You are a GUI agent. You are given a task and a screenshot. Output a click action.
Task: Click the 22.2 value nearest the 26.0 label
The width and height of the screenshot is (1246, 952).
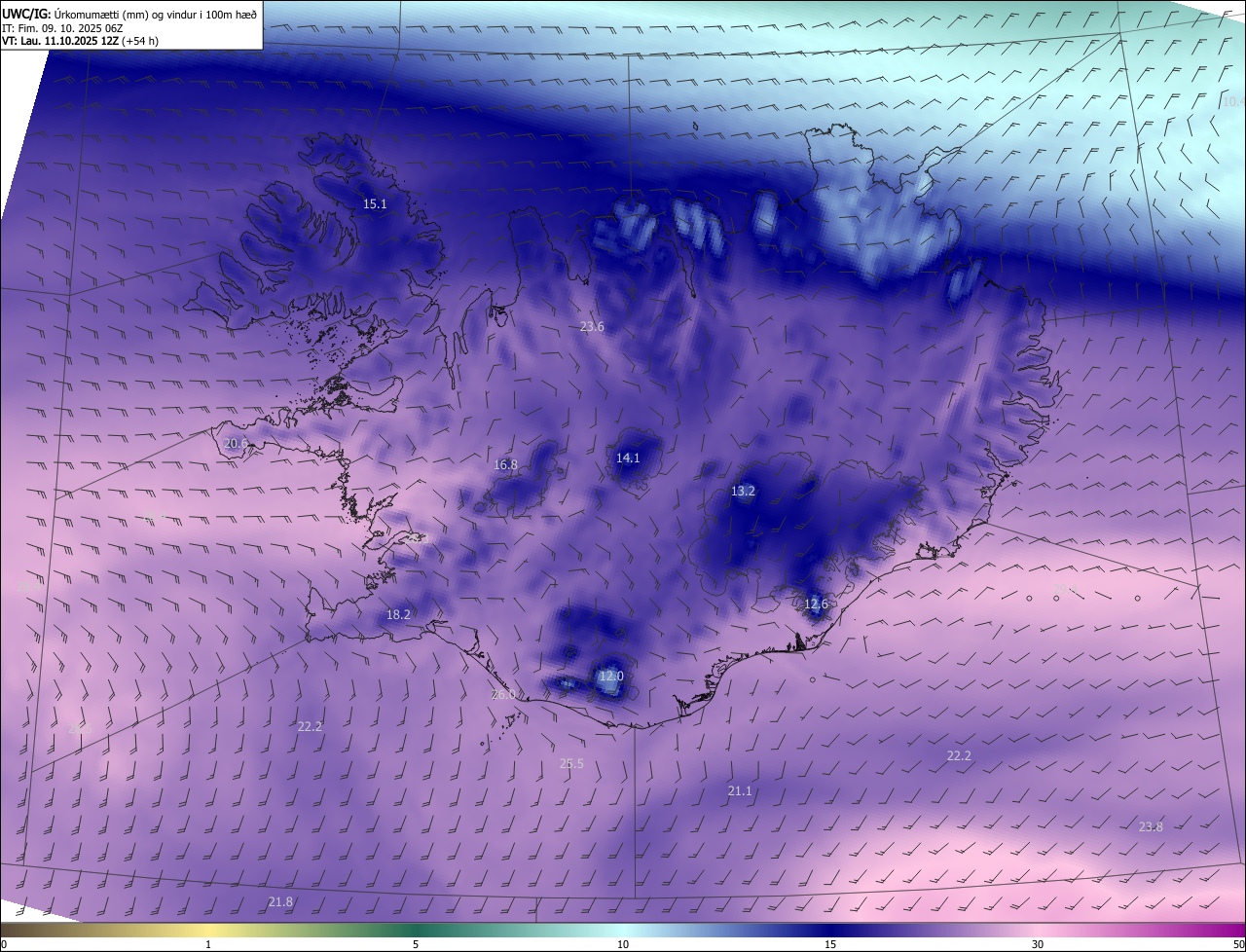point(310,727)
